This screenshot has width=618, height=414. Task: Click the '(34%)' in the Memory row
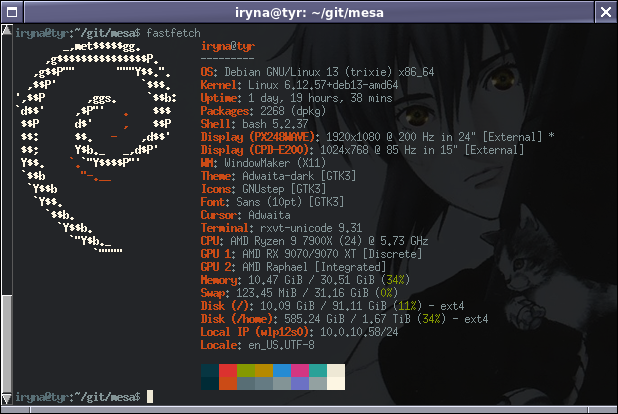[395, 280]
